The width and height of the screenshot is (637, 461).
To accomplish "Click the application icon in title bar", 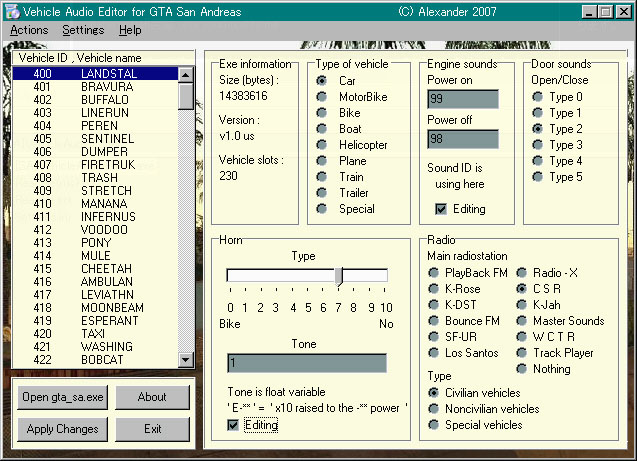I will click(12, 11).
